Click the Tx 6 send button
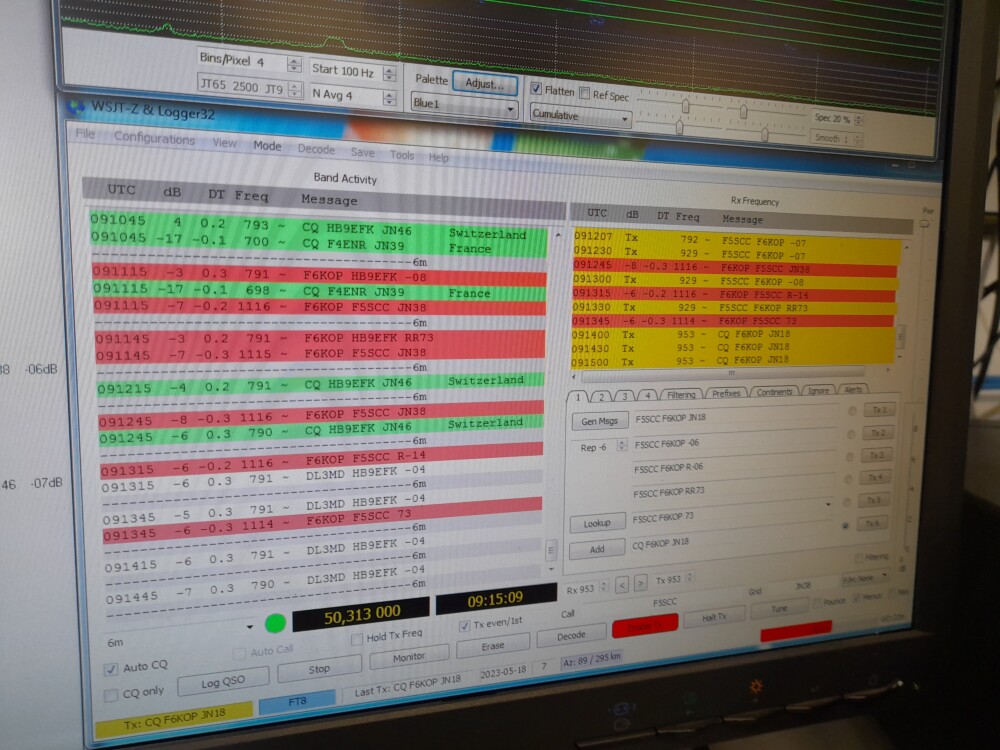Viewport: 1000px width, 750px height. pyautogui.click(x=872, y=524)
